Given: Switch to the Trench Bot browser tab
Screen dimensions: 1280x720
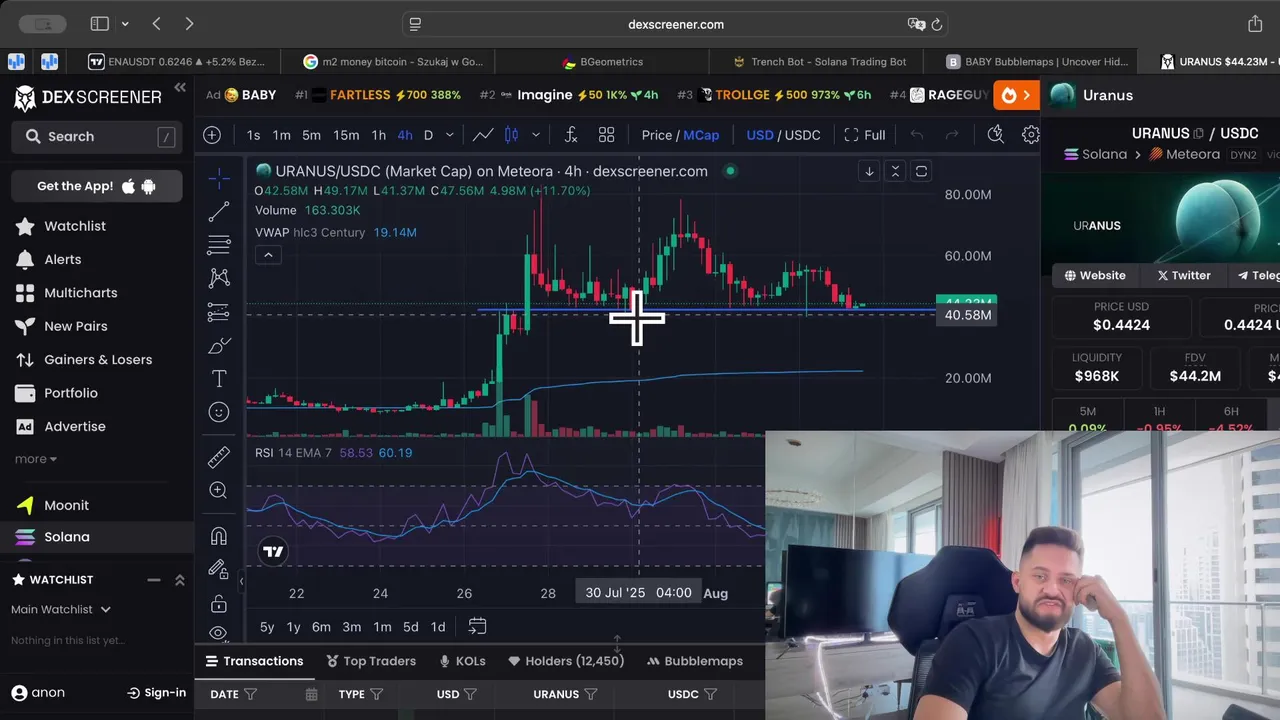Looking at the screenshot, I should [x=819, y=61].
